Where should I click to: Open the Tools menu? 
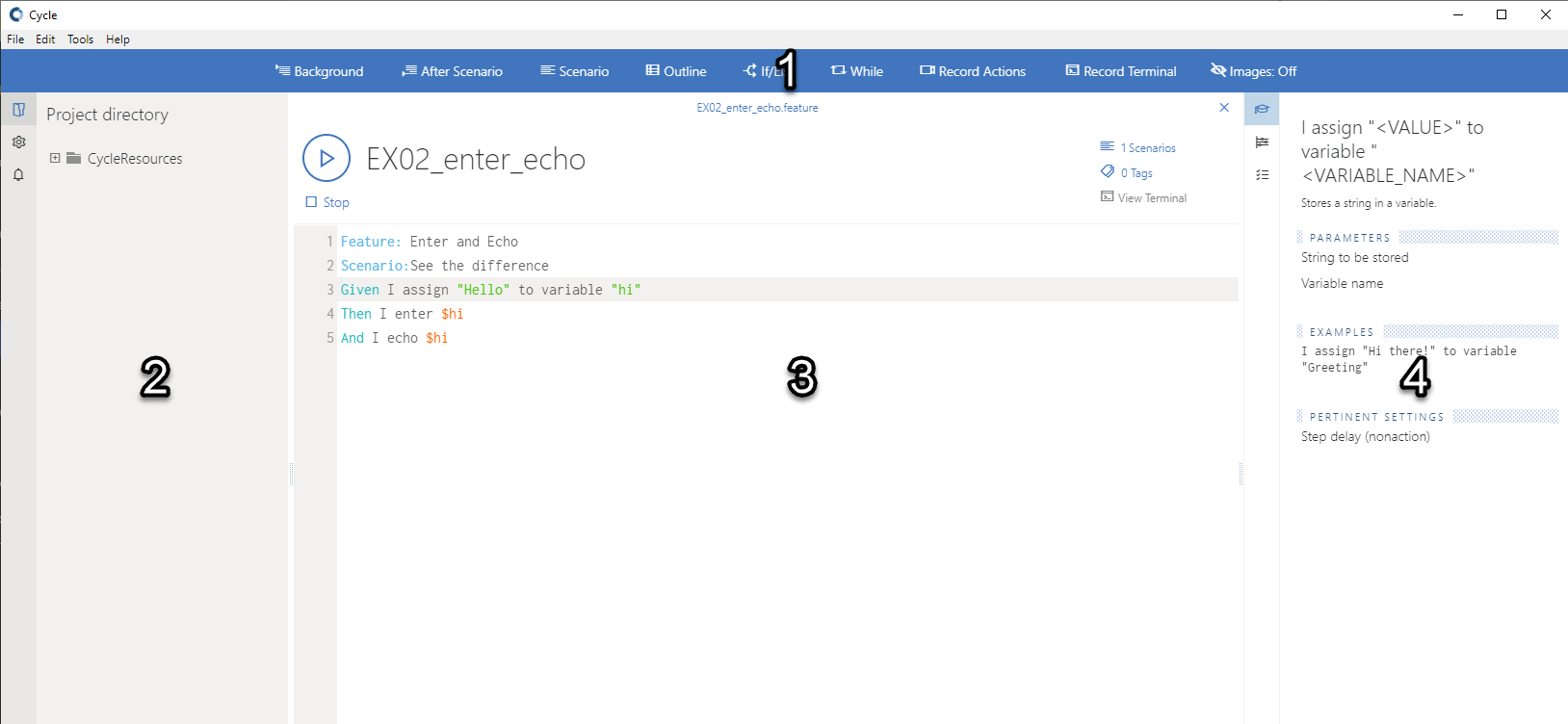[x=80, y=39]
